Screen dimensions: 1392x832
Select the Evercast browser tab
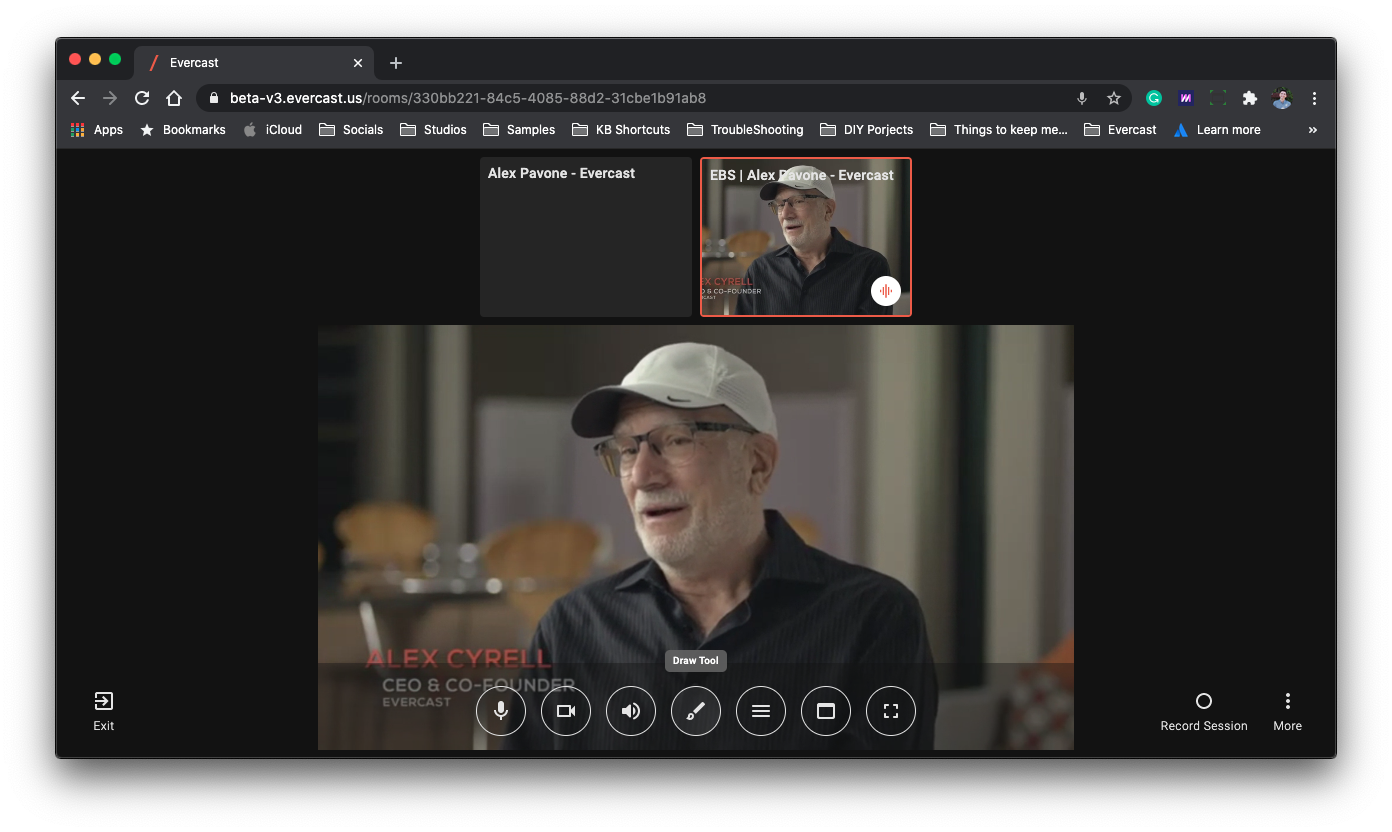255,63
